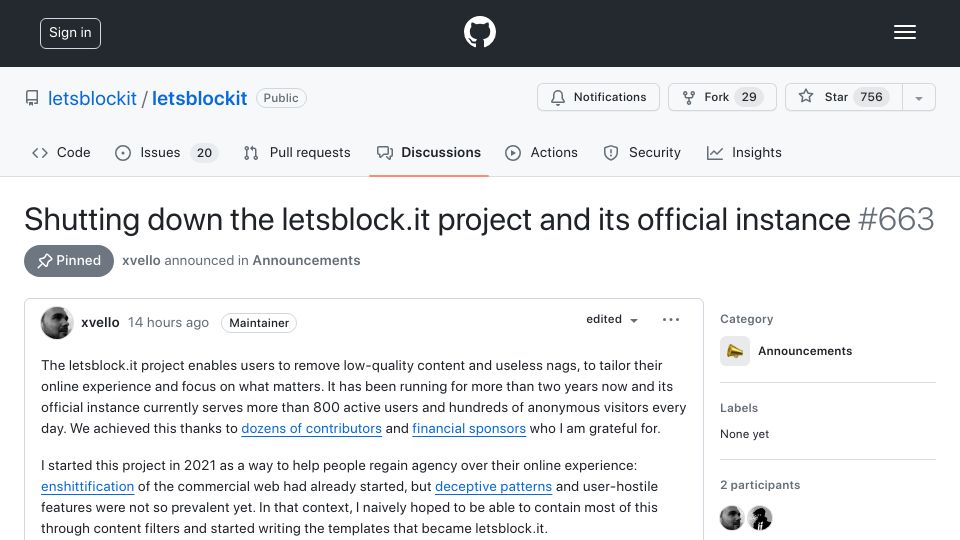Switch to the Insights tab
This screenshot has height=540, width=960.
744,152
